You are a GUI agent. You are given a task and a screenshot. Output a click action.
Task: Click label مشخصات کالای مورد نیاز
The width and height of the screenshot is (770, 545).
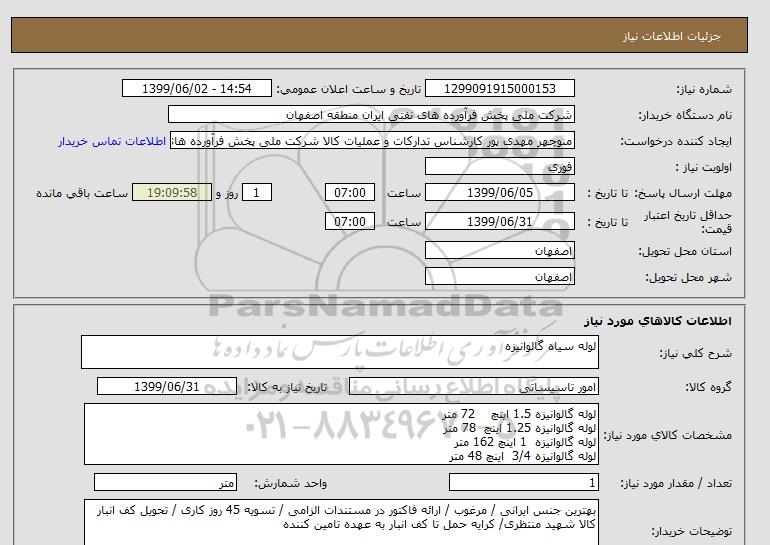(x=667, y=435)
